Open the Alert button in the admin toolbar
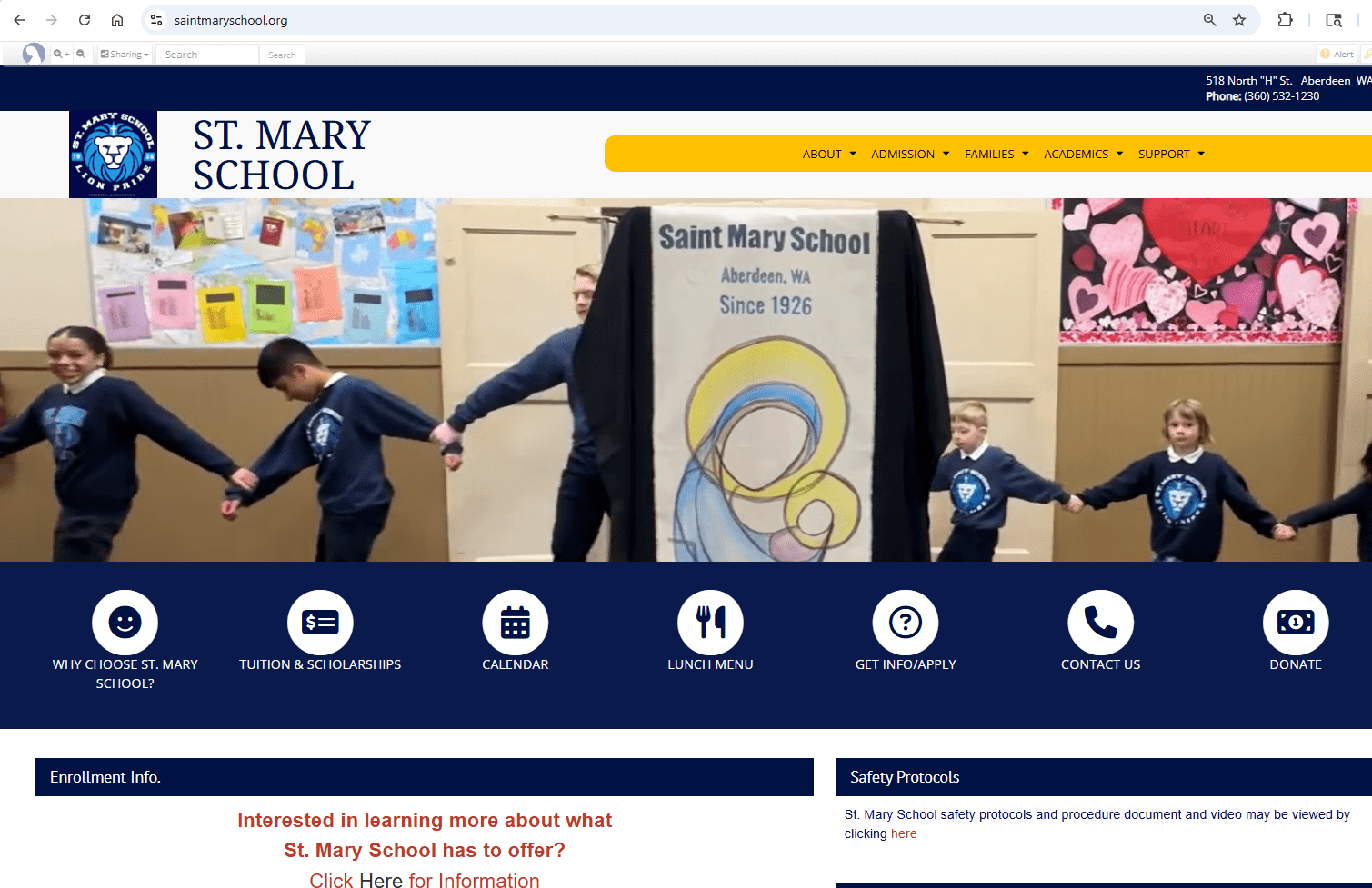 pos(1337,55)
